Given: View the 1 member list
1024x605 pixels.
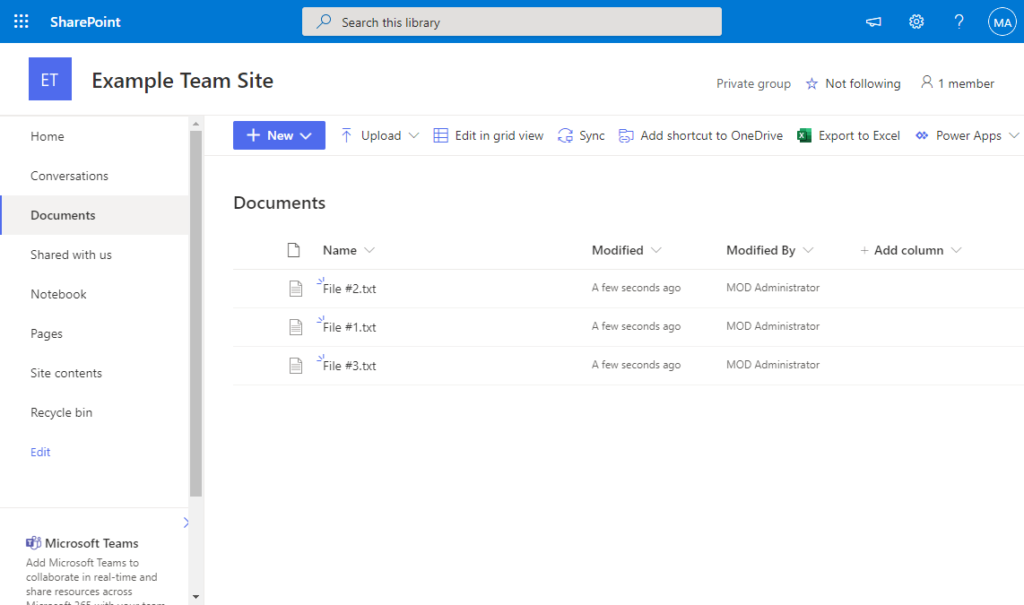Looking at the screenshot, I should pyautogui.click(x=966, y=84).
